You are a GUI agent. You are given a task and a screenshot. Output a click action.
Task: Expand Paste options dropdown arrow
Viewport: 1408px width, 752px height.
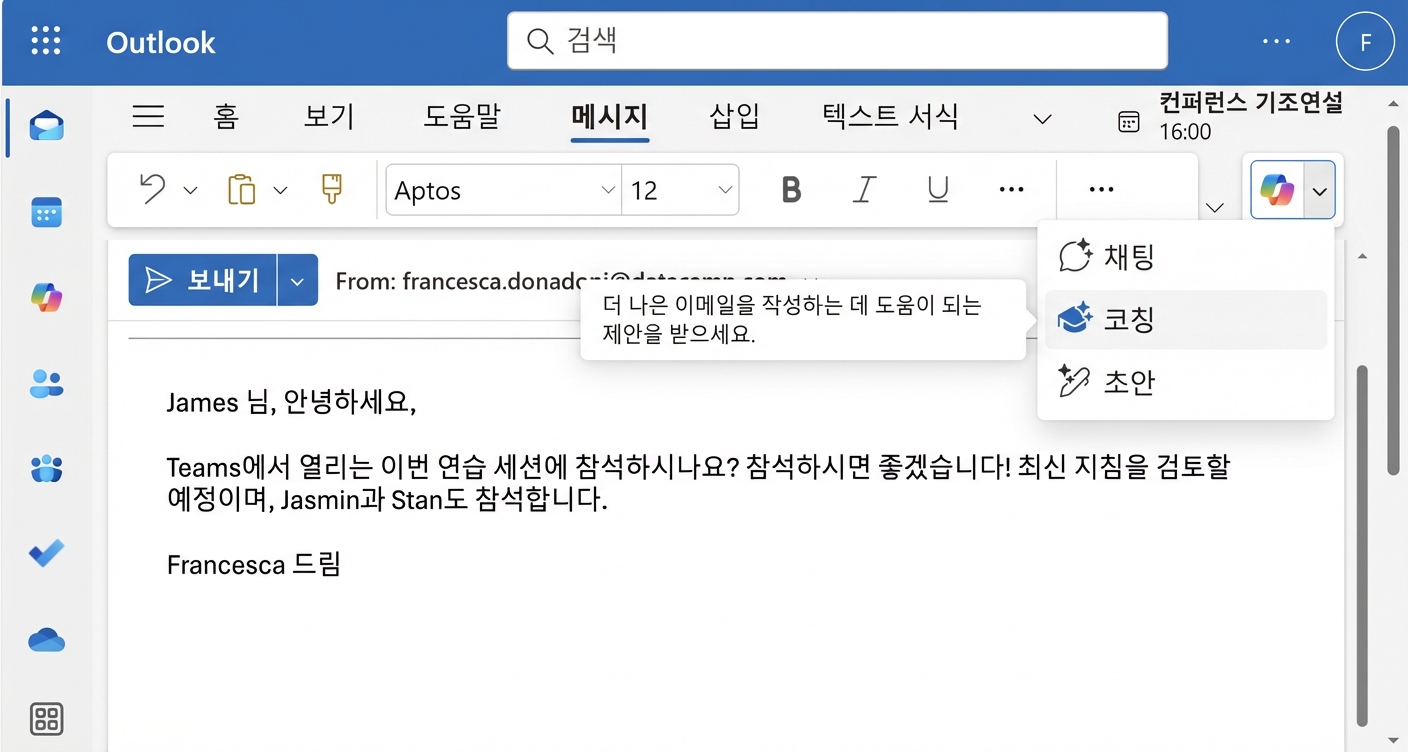tap(280, 190)
